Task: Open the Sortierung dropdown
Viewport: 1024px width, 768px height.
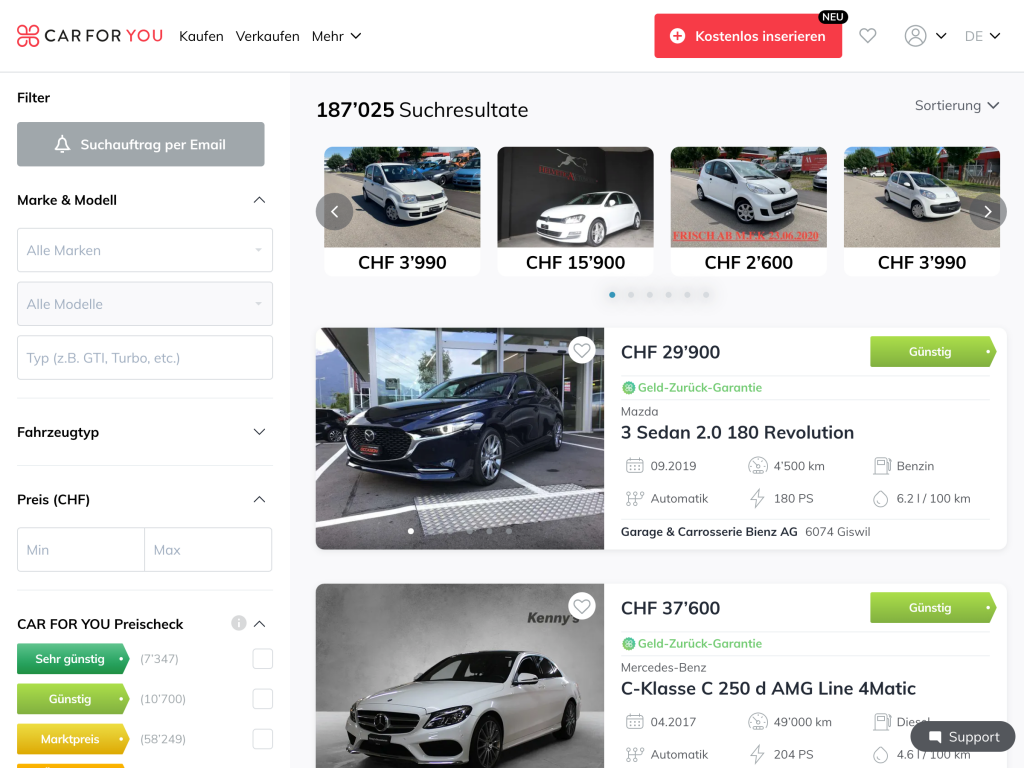Action: [957, 105]
